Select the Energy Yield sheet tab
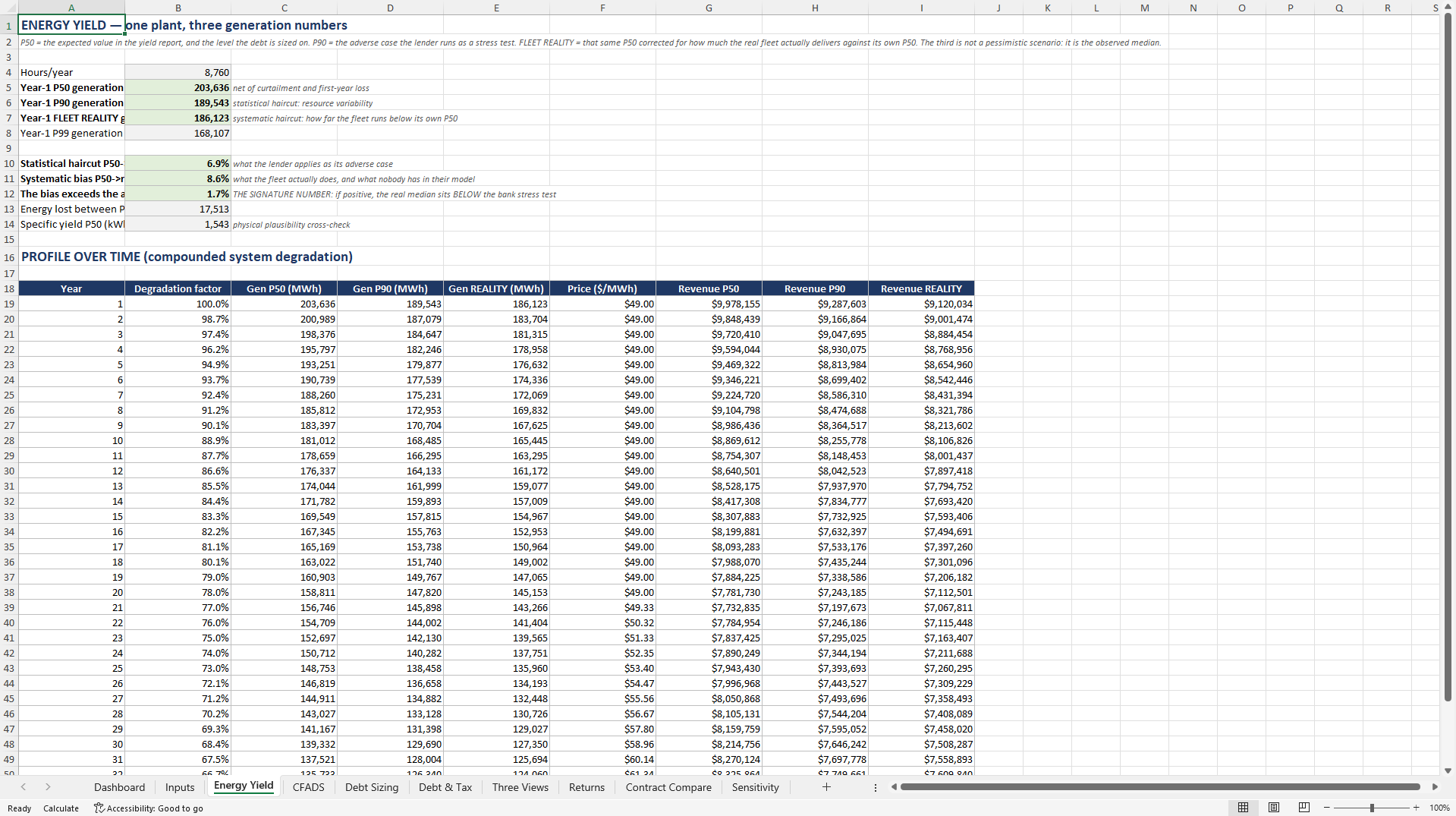The image size is (1456, 816). [x=244, y=786]
